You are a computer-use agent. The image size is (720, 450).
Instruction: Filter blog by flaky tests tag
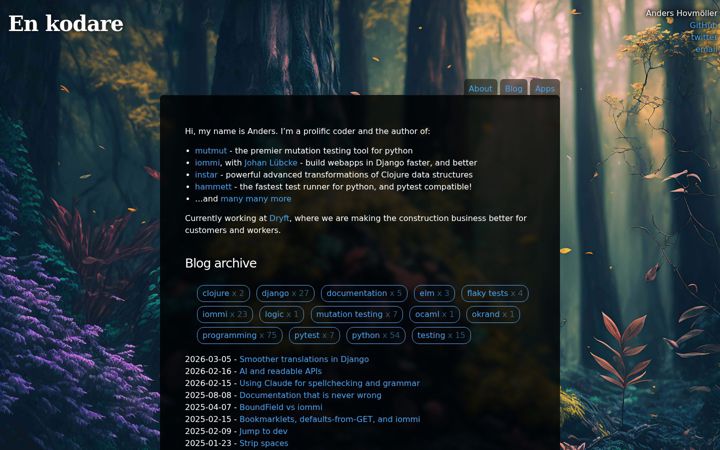tap(495, 293)
